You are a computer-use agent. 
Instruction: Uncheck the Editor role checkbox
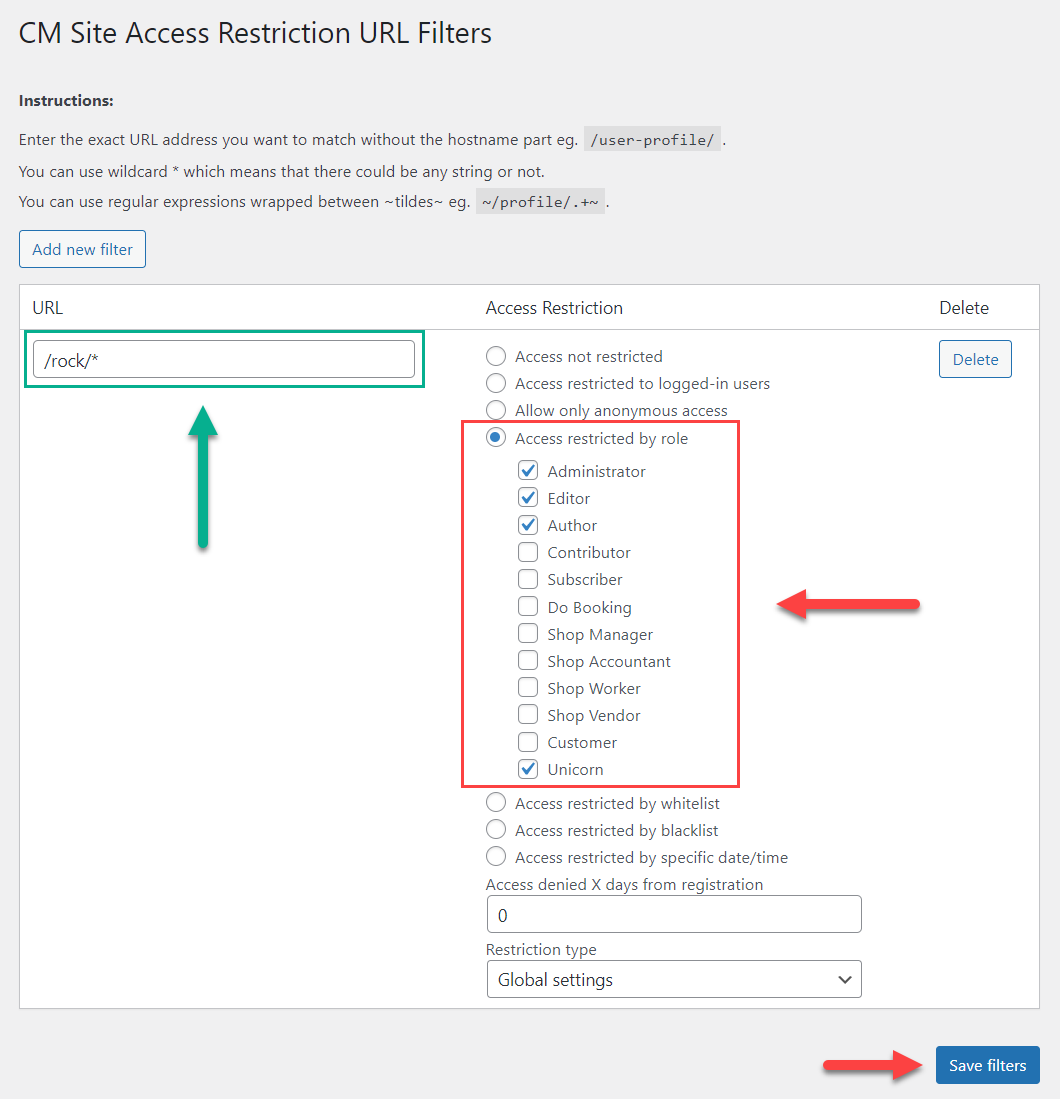(x=528, y=498)
